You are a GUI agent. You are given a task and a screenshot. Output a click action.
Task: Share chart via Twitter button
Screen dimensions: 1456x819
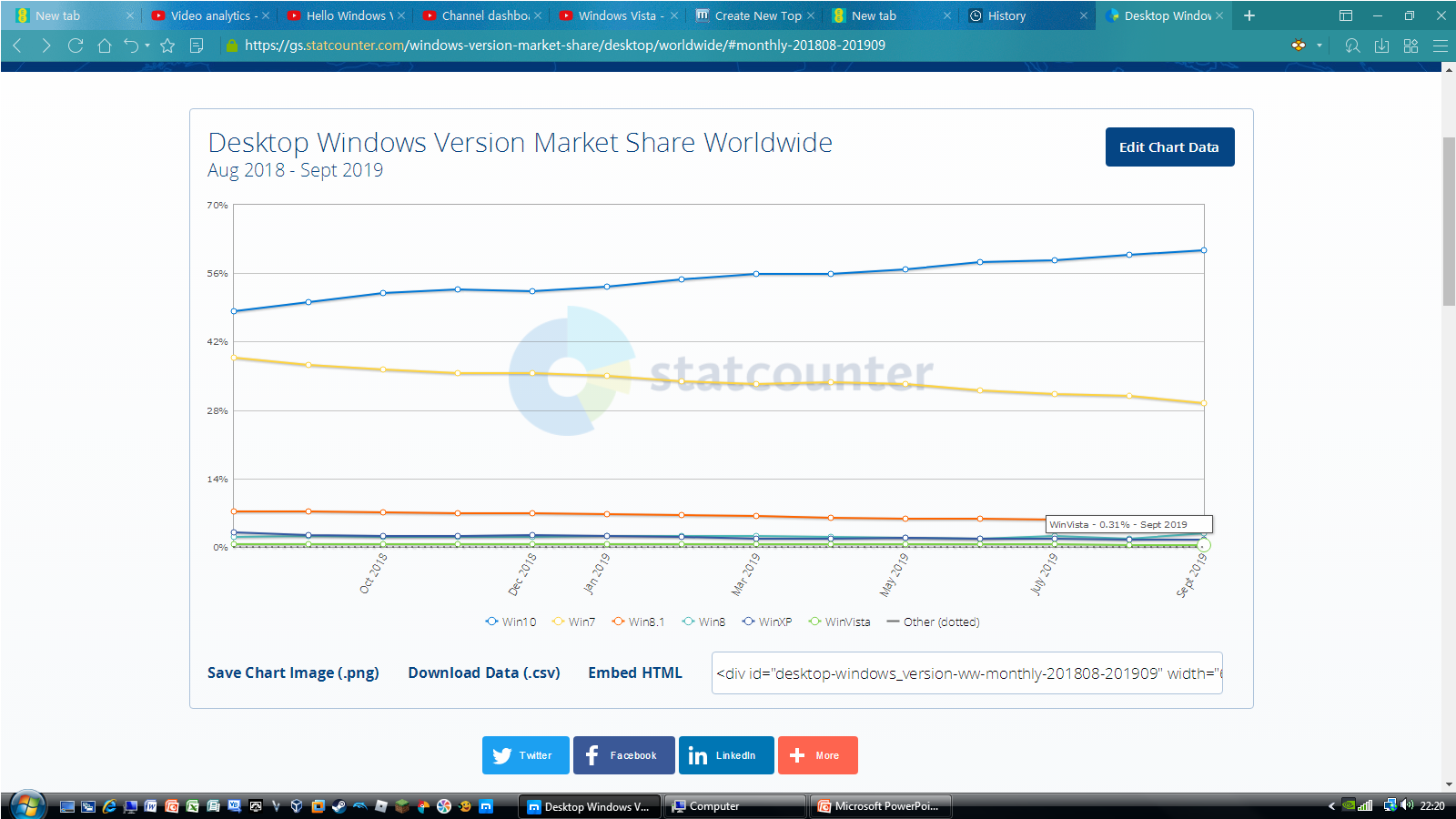click(526, 755)
